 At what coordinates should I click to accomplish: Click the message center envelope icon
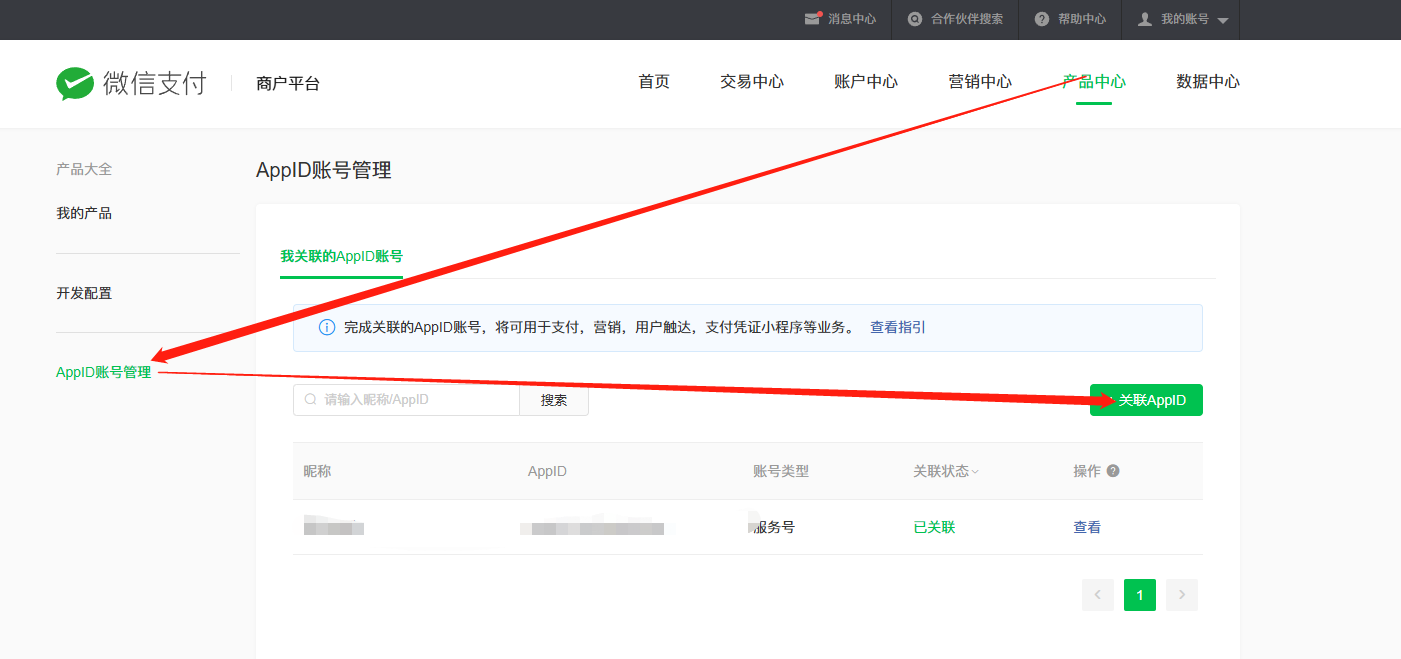click(x=813, y=19)
